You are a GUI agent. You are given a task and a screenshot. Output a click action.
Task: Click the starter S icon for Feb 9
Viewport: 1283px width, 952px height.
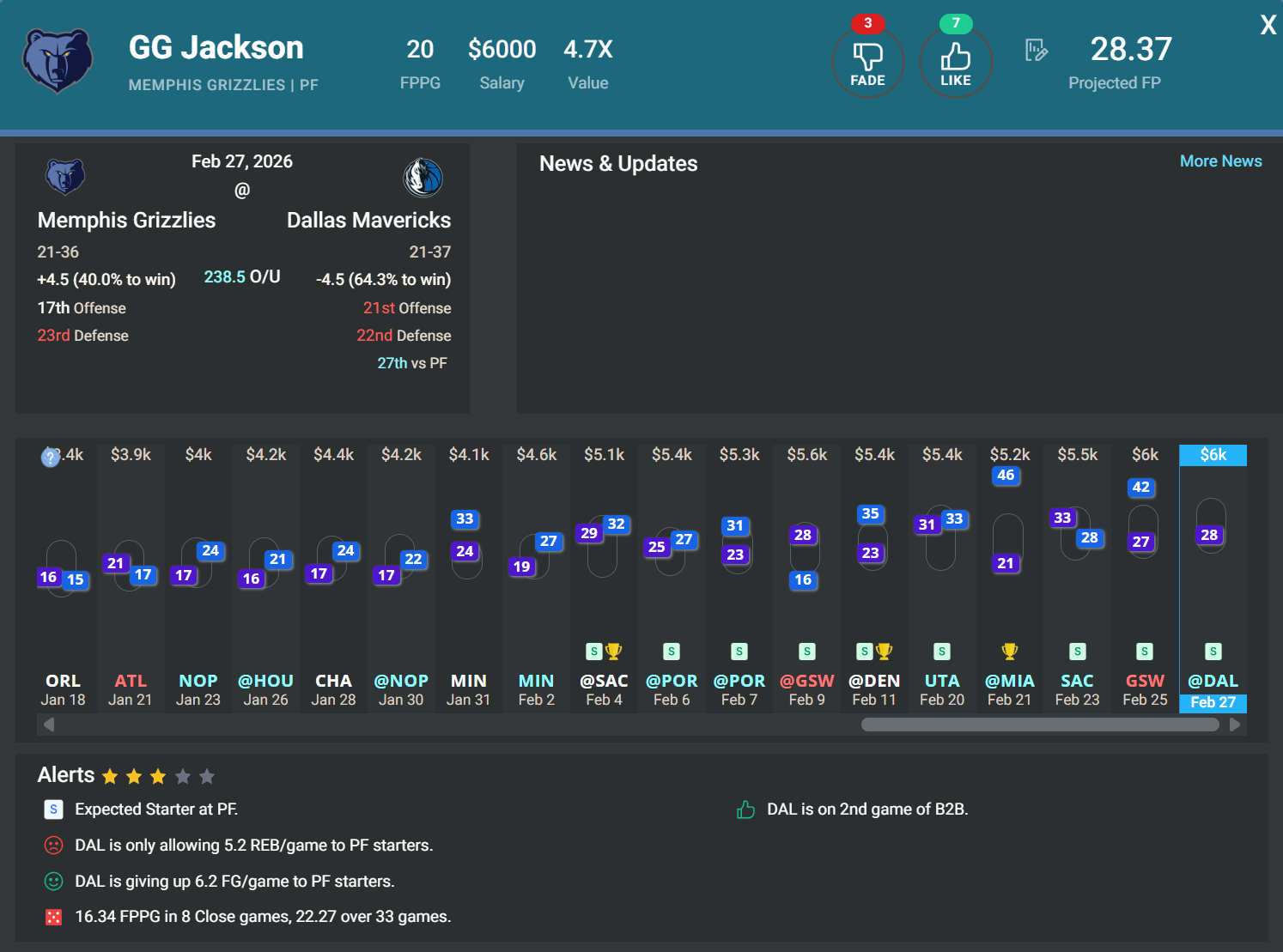(807, 652)
